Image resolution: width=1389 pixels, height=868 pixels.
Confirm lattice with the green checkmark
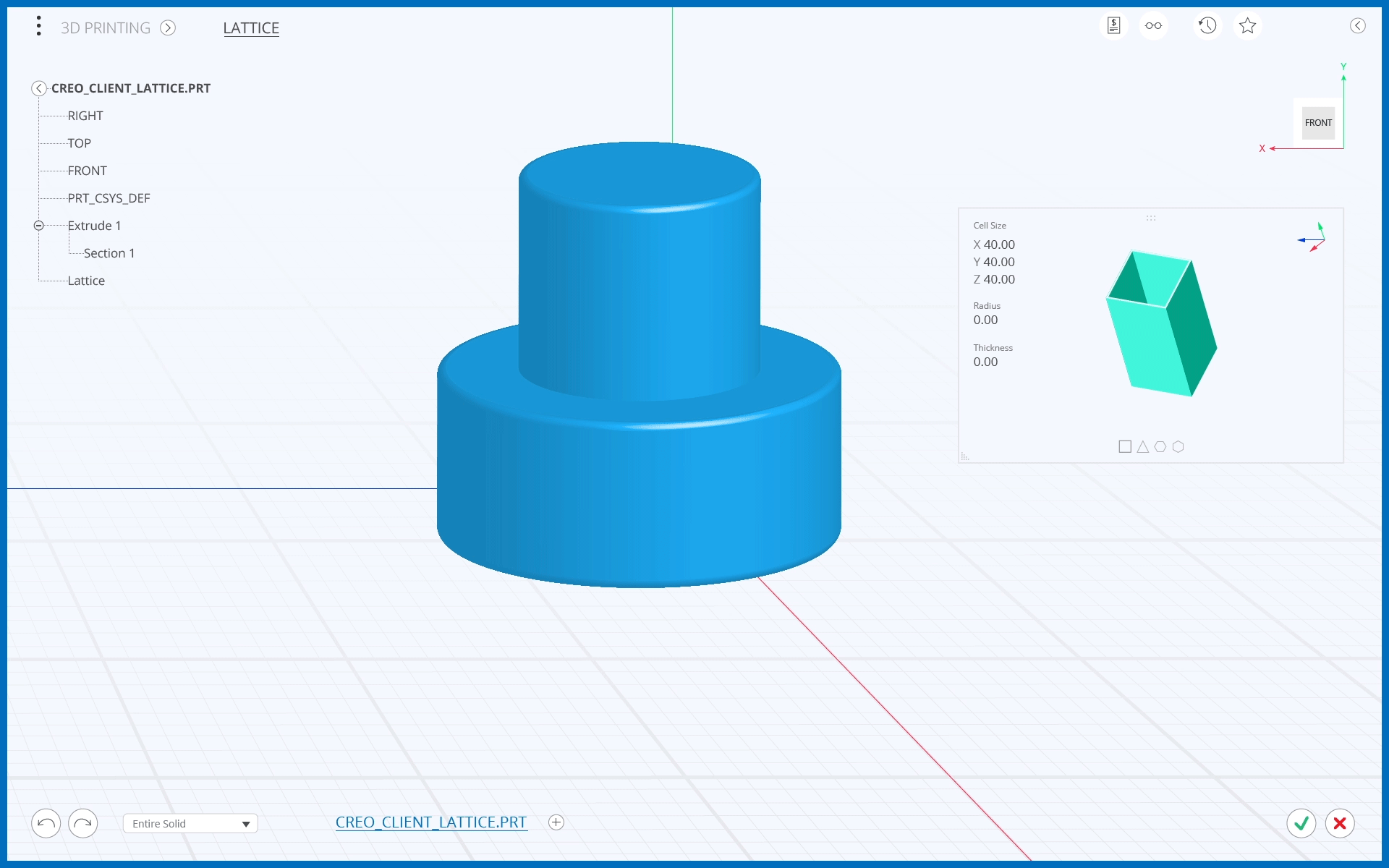pos(1301,823)
